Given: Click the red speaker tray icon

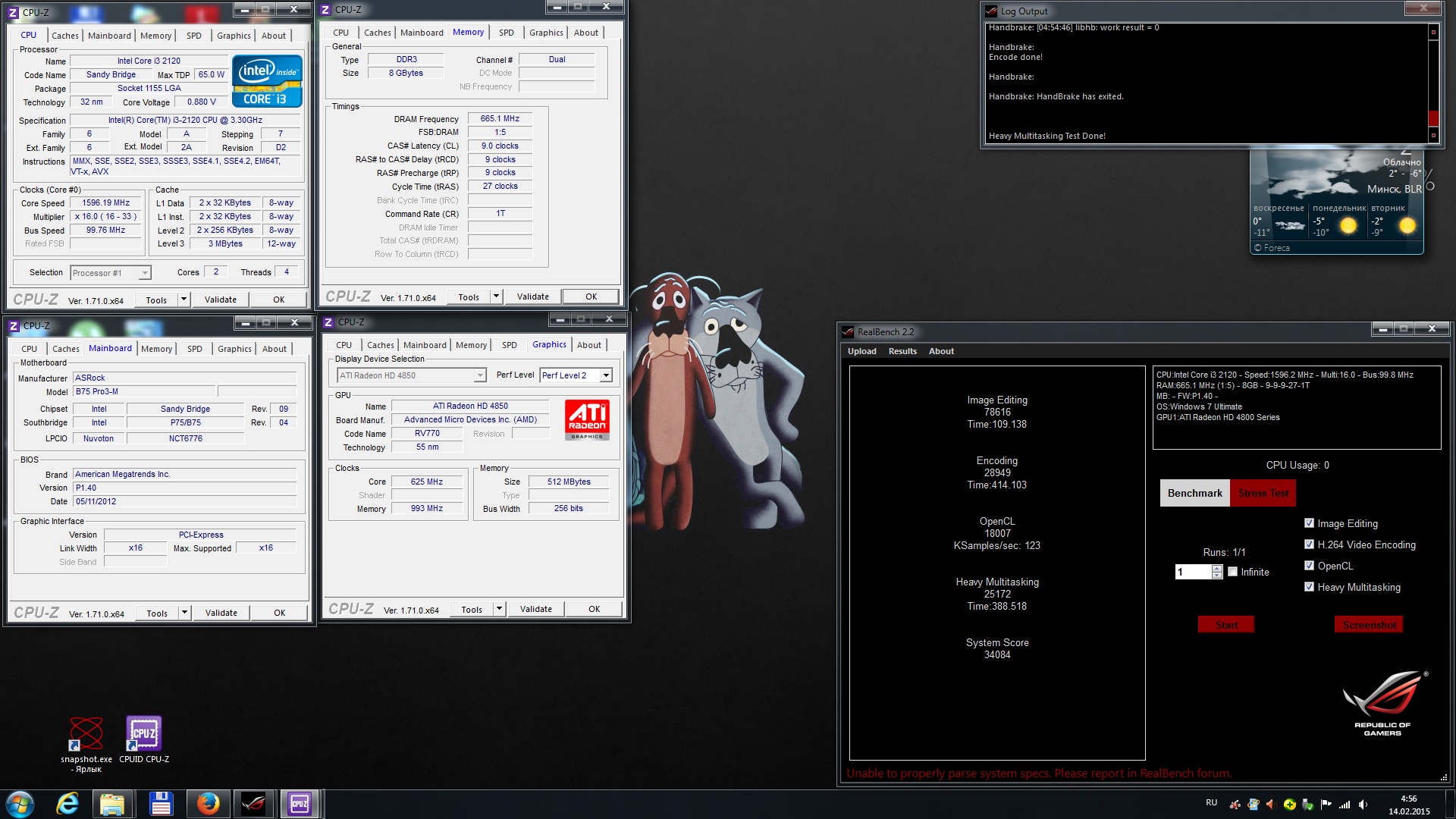Looking at the screenshot, I should (x=1272, y=805).
